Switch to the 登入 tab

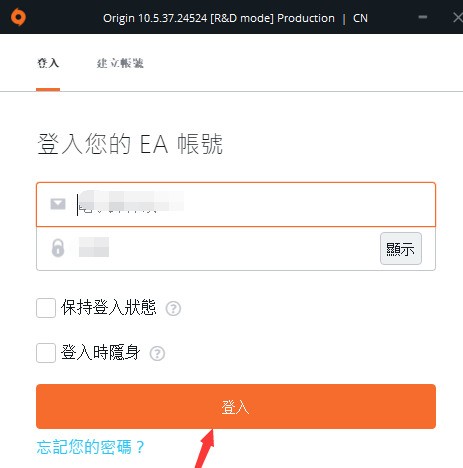coord(48,63)
